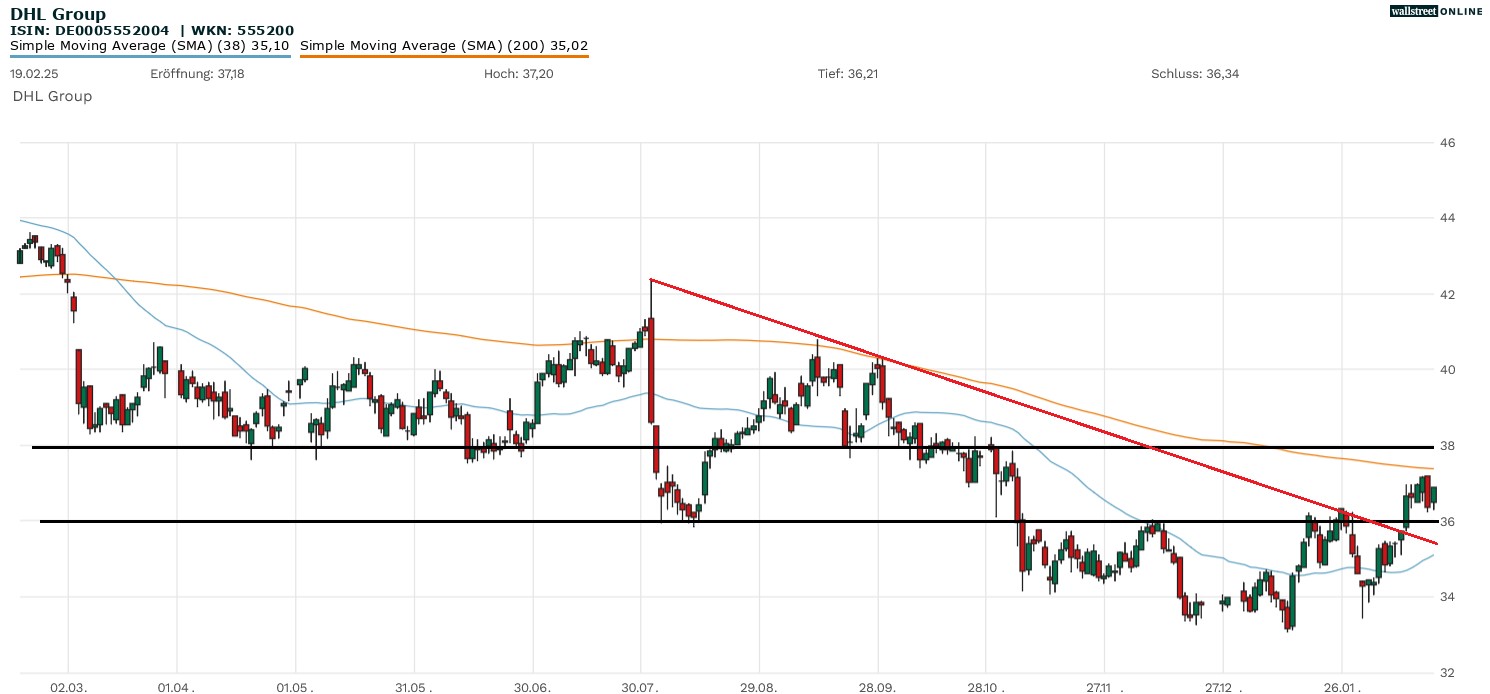This screenshot has width=1490, height=694.
Task: Click the 02.03. date on x-axis
Action: [x=68, y=689]
